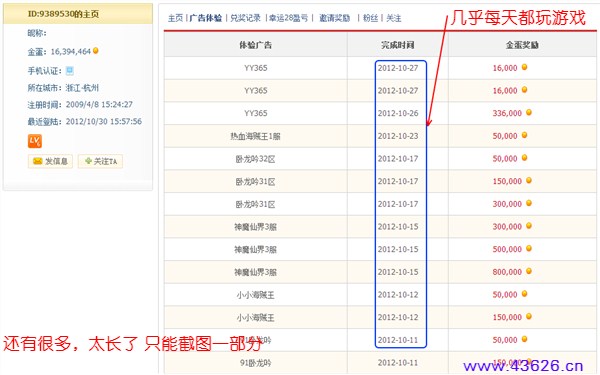
Task: Click the 昵称 label in profile panel
Action: tap(37, 33)
